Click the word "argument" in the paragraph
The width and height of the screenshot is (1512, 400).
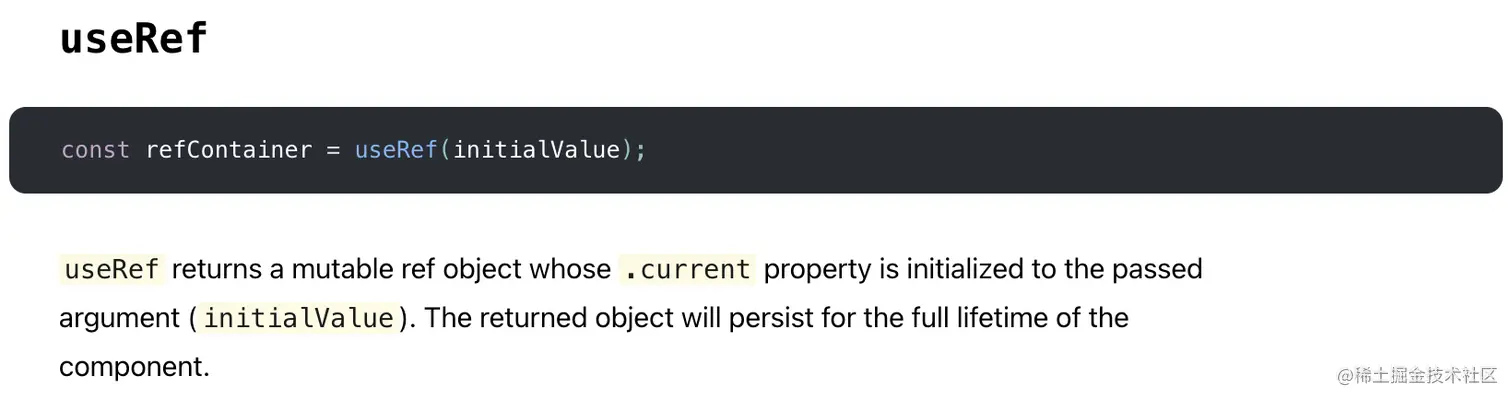(x=119, y=320)
